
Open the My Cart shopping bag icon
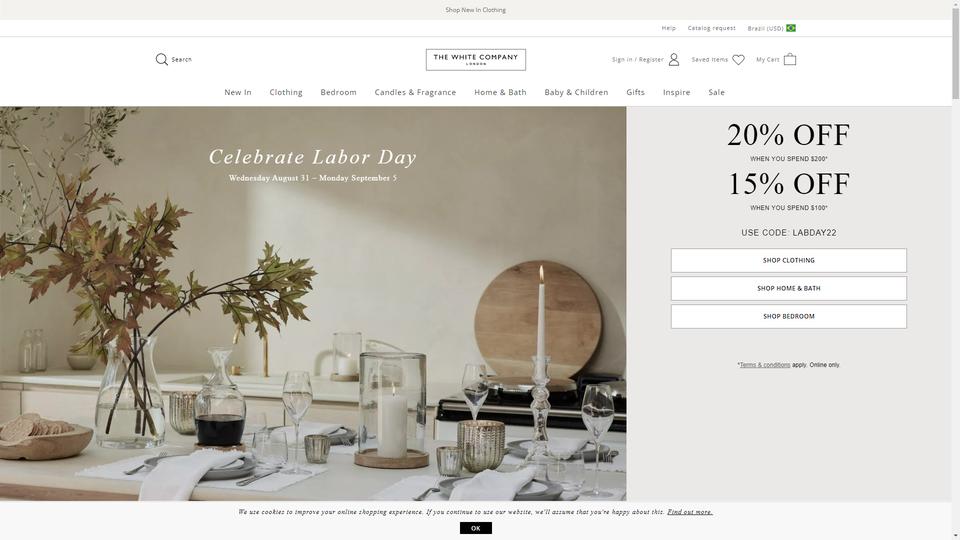[790, 59]
